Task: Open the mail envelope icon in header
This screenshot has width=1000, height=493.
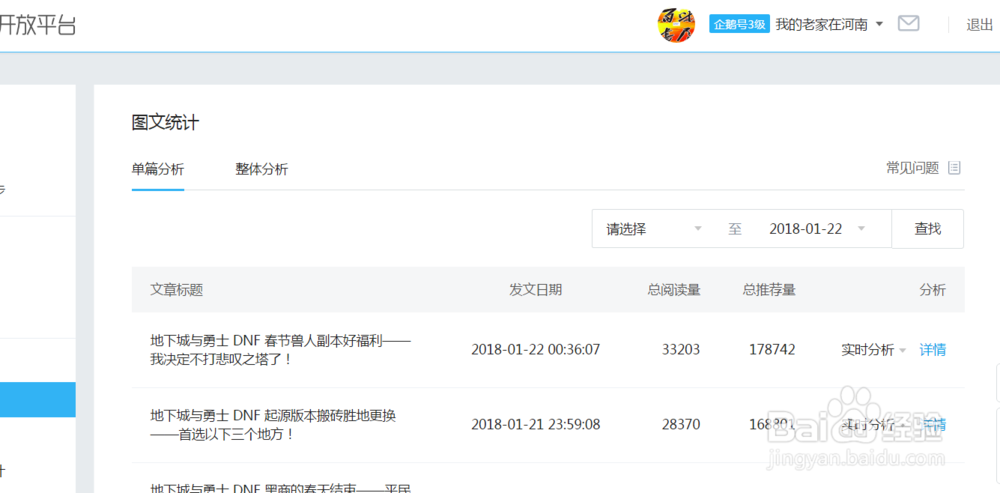Action: pyautogui.click(x=908, y=24)
